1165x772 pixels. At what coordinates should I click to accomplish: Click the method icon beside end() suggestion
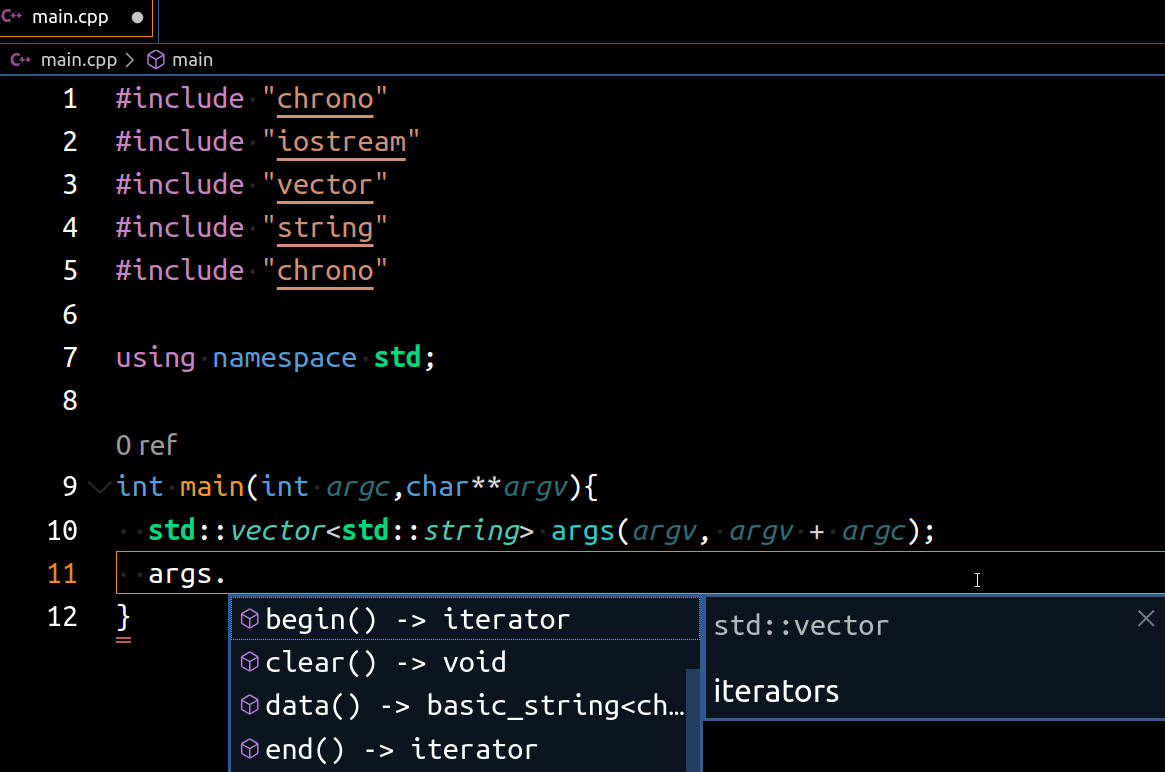[249, 748]
